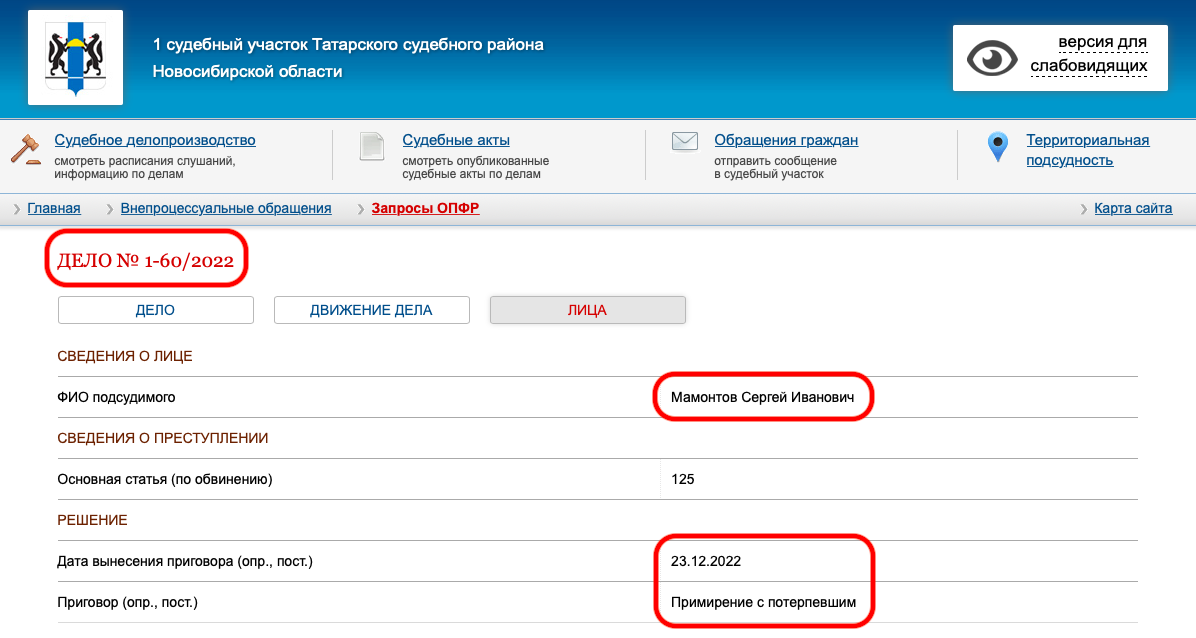The image size is (1196, 638).
Task: Click the Novosibirsk coat of arms logo
Action: point(75,57)
